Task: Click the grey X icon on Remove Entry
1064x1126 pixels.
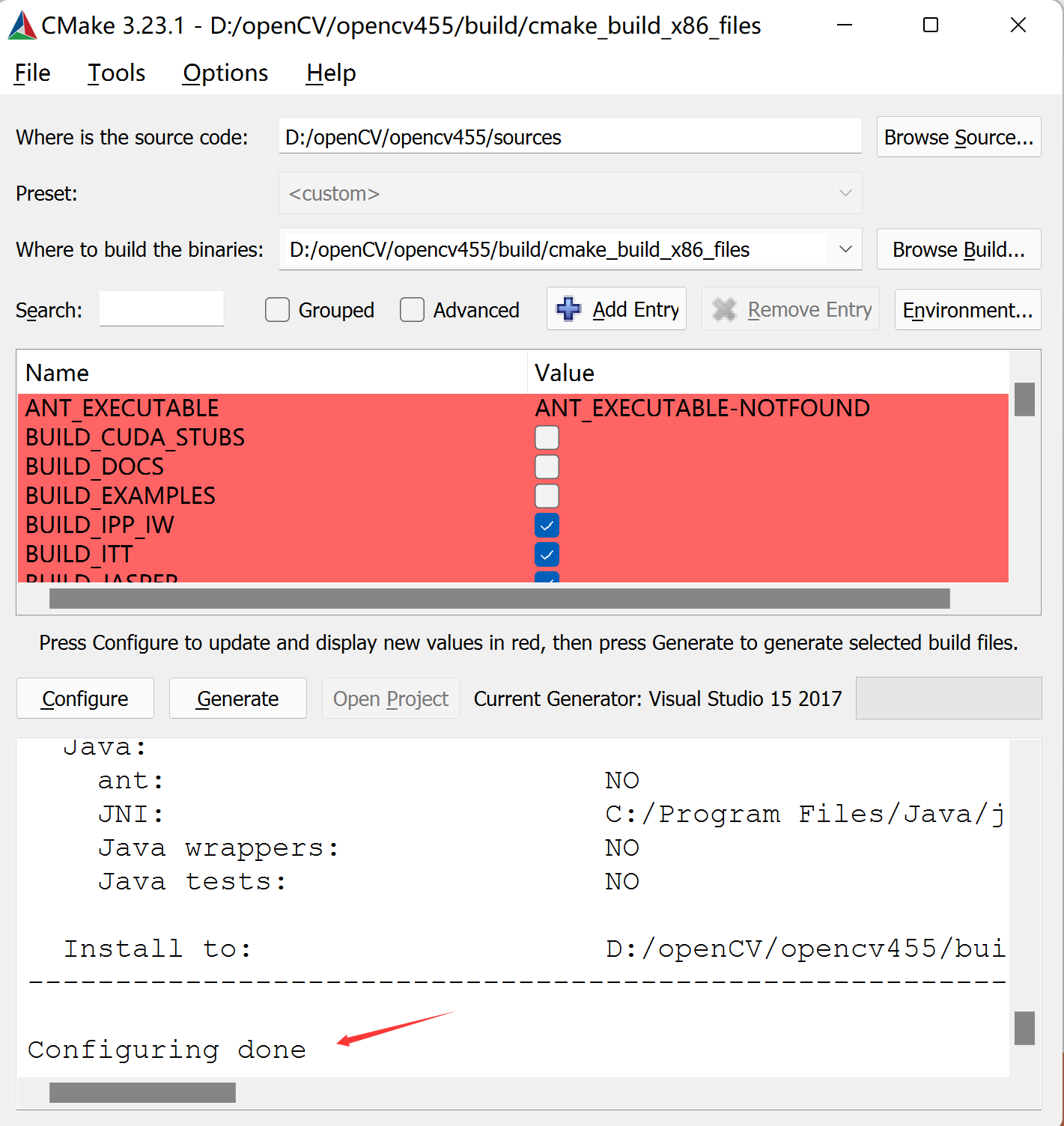Action: pyautogui.click(x=724, y=309)
